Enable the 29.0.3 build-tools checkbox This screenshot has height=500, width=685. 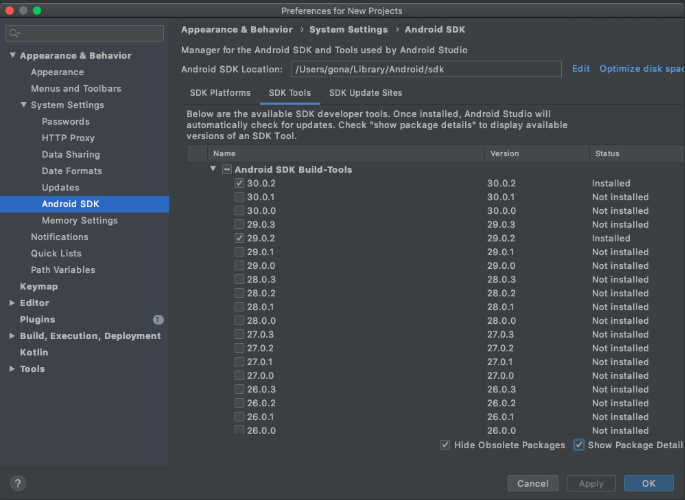click(239, 224)
